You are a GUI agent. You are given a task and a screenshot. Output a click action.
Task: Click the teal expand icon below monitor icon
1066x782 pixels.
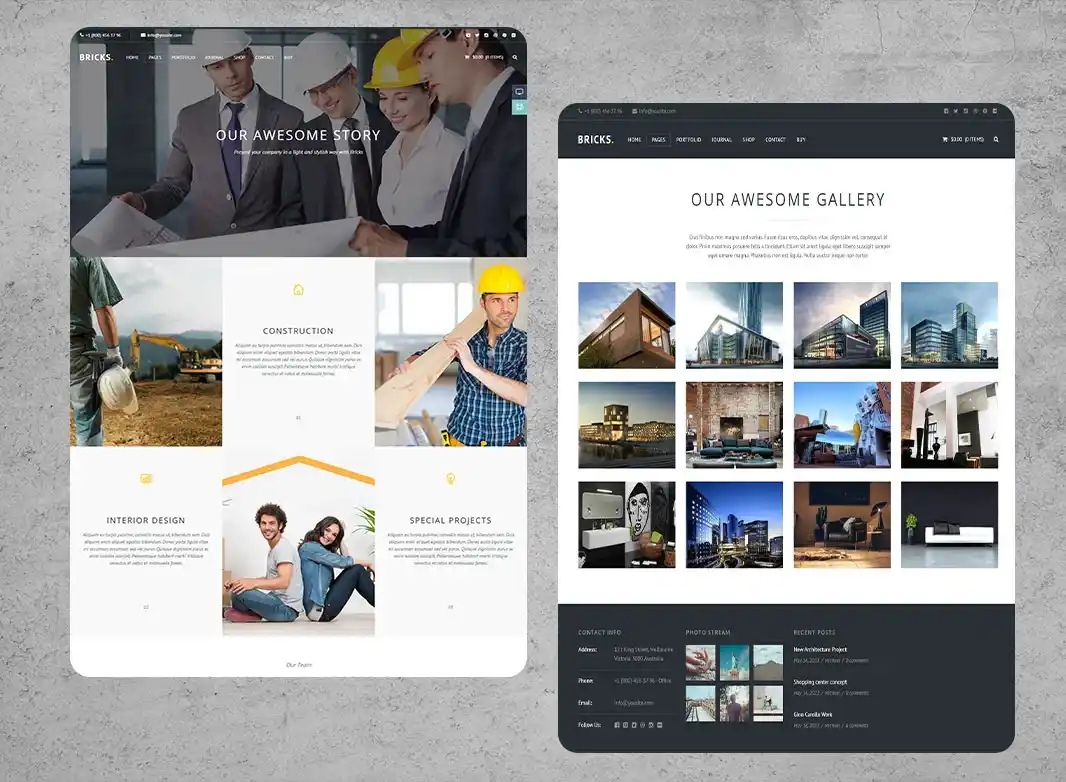[519, 107]
